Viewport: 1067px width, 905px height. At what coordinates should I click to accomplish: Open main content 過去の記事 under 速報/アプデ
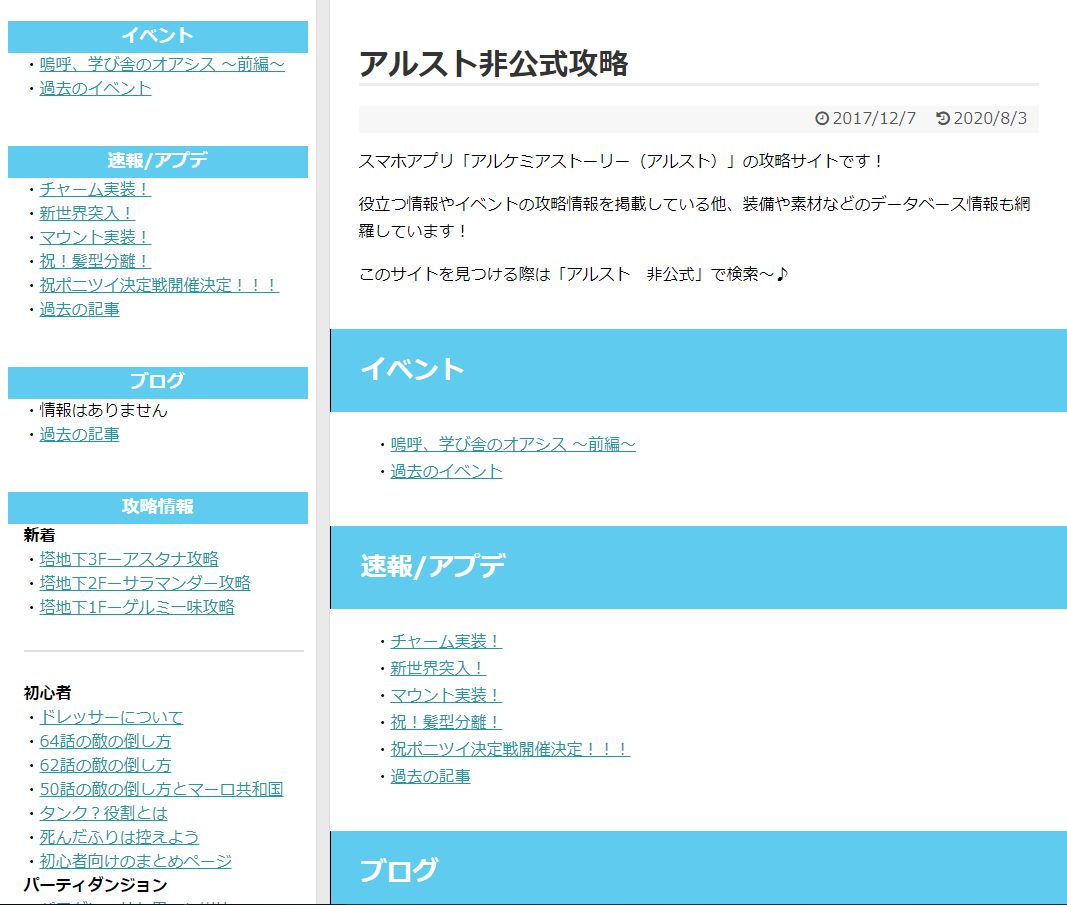point(431,776)
